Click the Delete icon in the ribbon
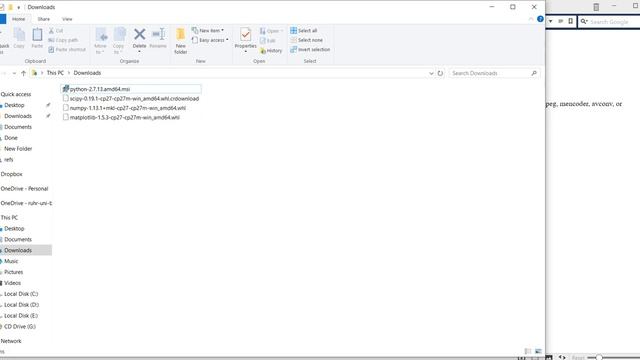The width and height of the screenshot is (640, 360). click(x=139, y=34)
